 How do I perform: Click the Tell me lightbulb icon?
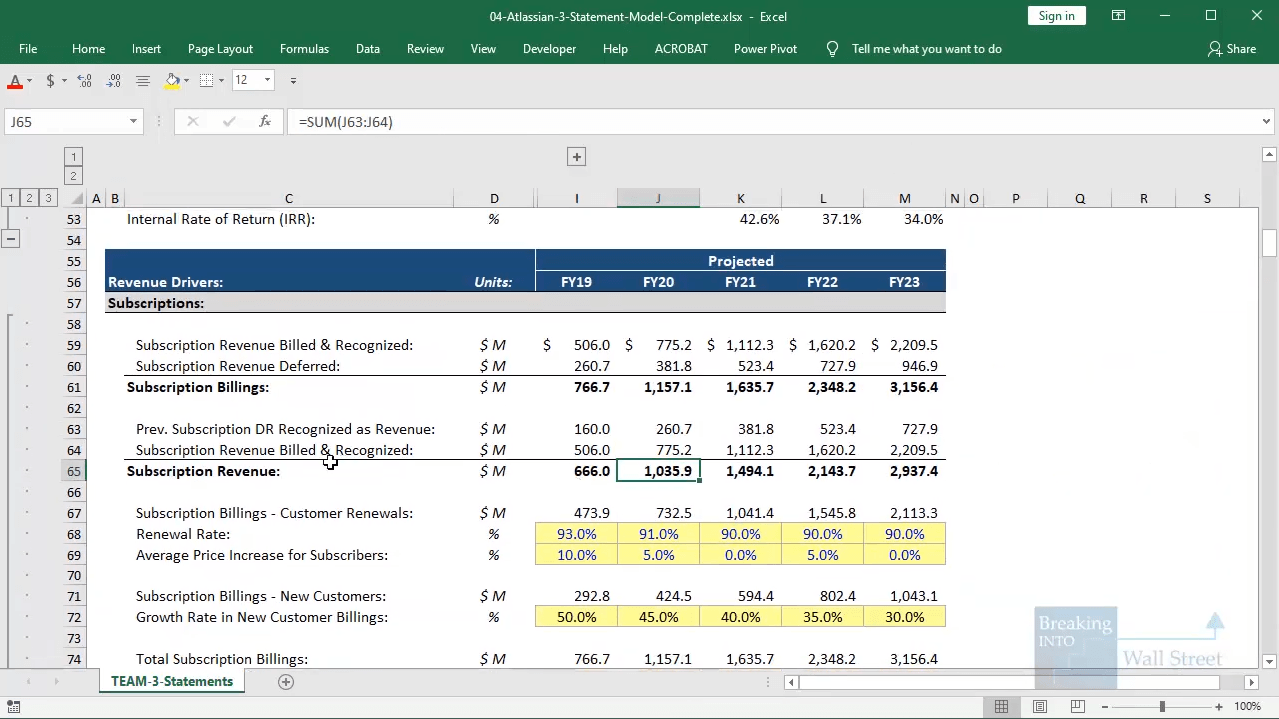click(x=832, y=49)
